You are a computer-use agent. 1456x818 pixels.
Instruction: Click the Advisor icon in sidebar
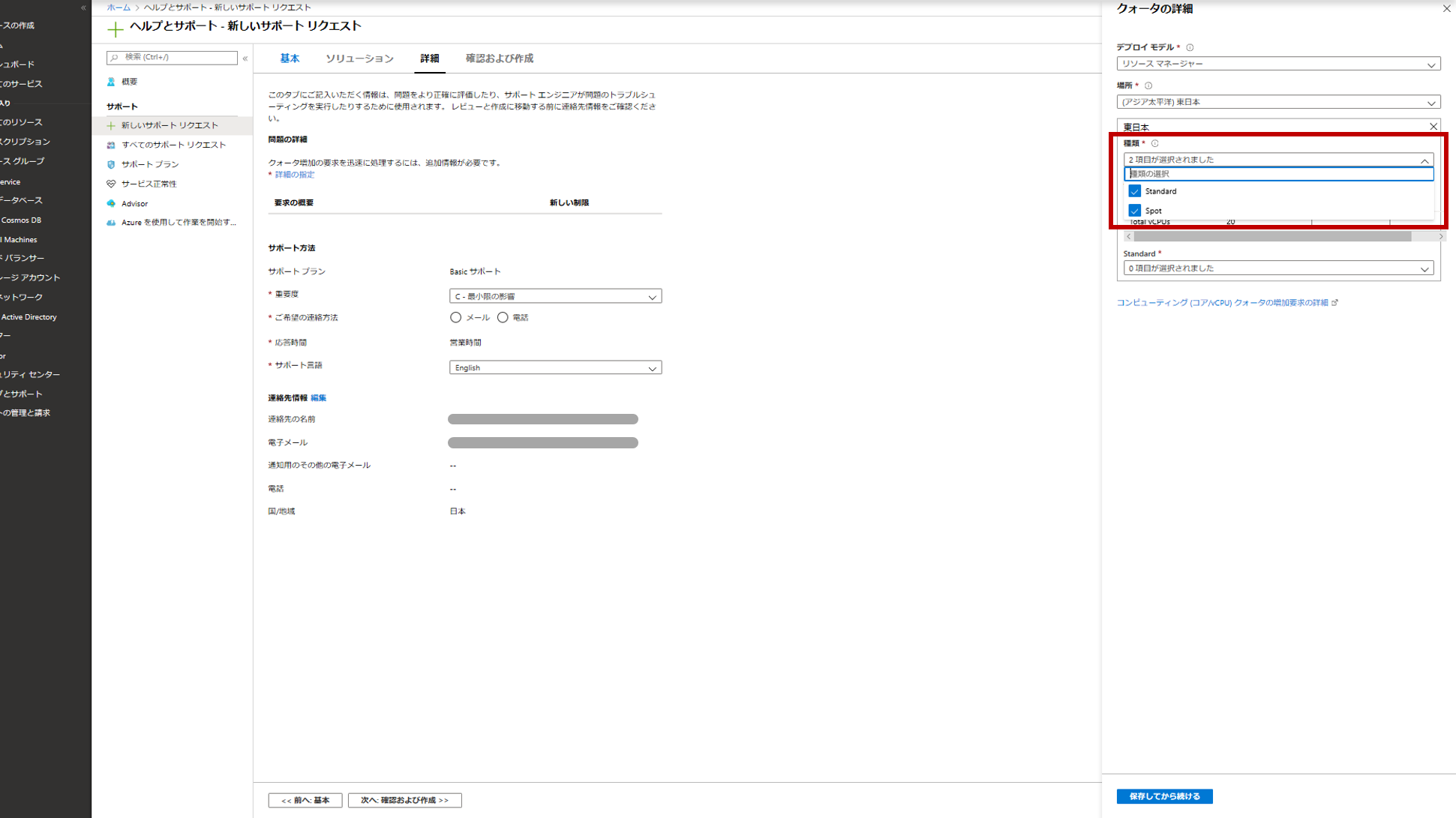click(x=111, y=203)
